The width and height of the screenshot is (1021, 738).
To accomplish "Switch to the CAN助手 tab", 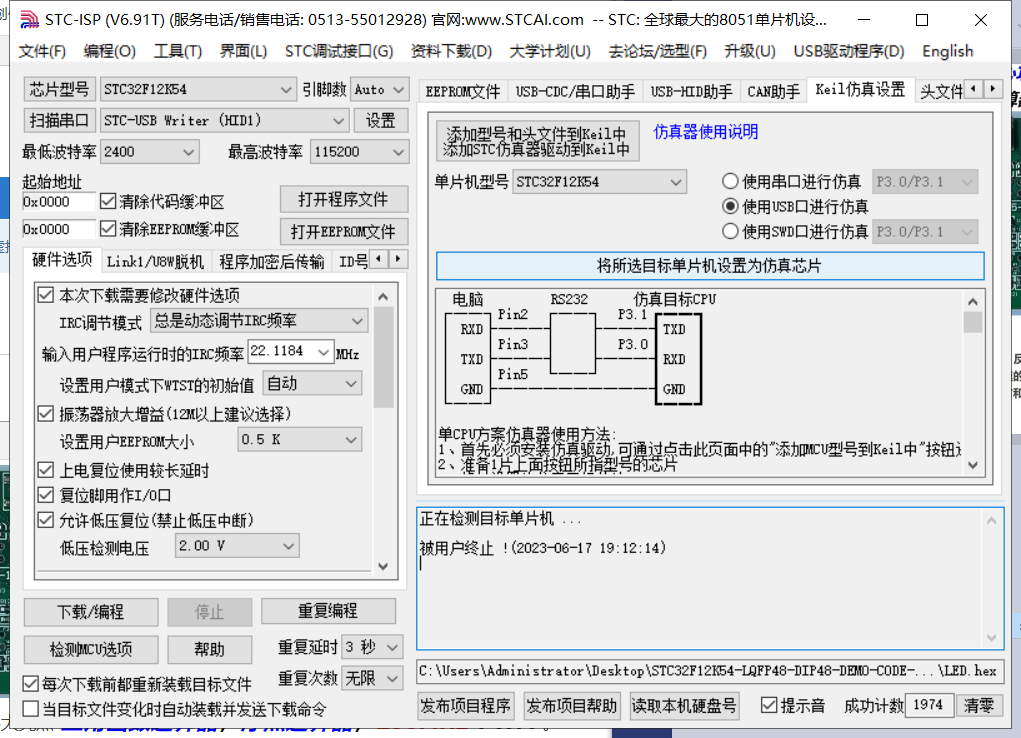I will pos(773,91).
